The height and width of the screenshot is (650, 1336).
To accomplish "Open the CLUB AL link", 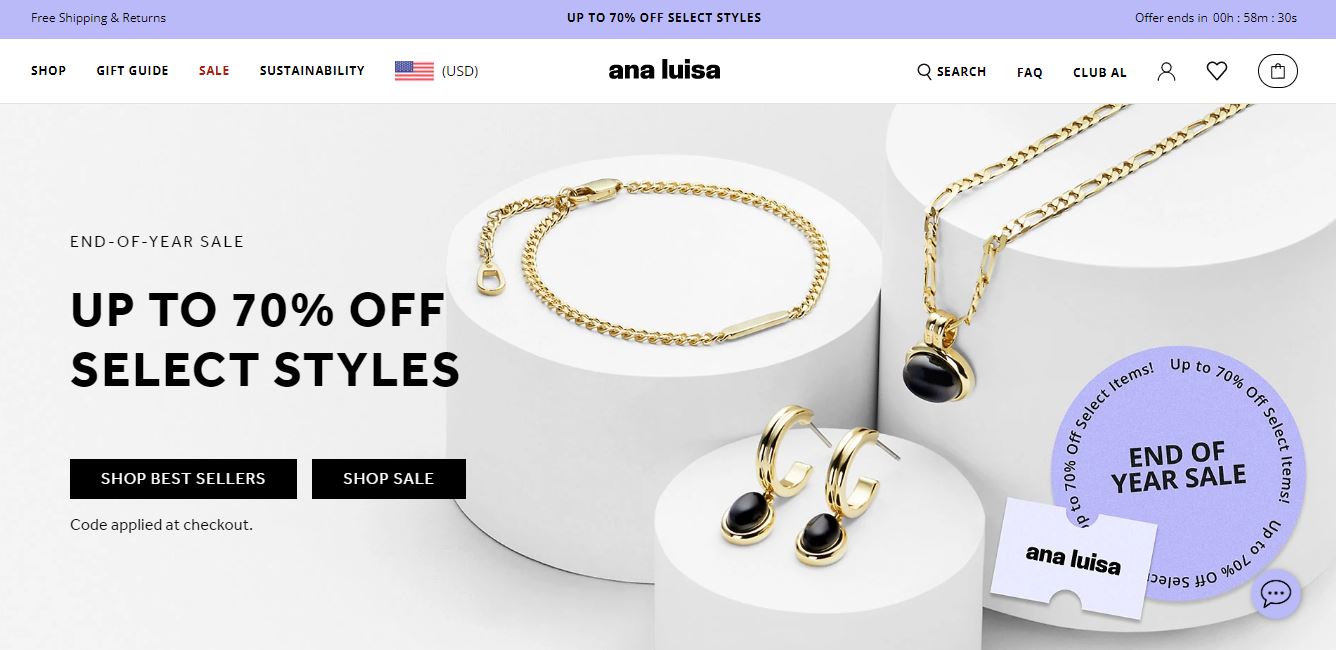I will pos(1100,72).
